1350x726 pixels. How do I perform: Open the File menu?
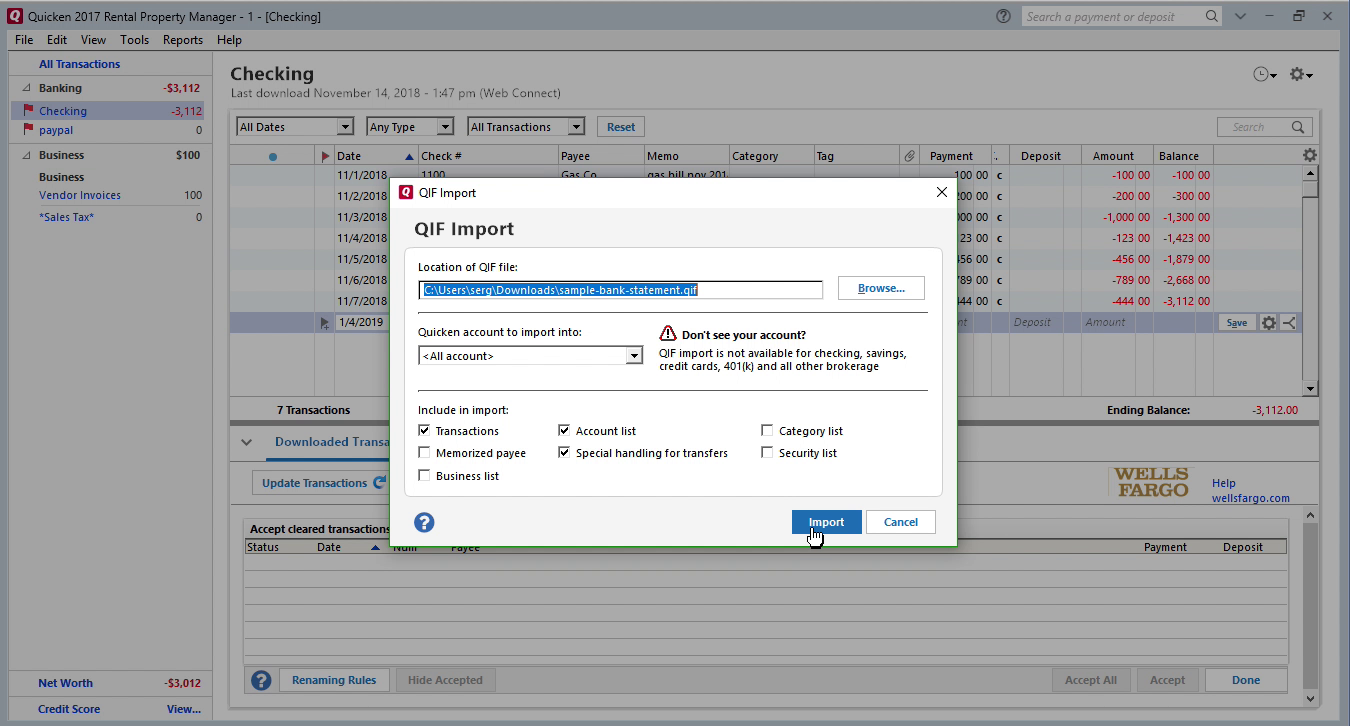click(24, 40)
